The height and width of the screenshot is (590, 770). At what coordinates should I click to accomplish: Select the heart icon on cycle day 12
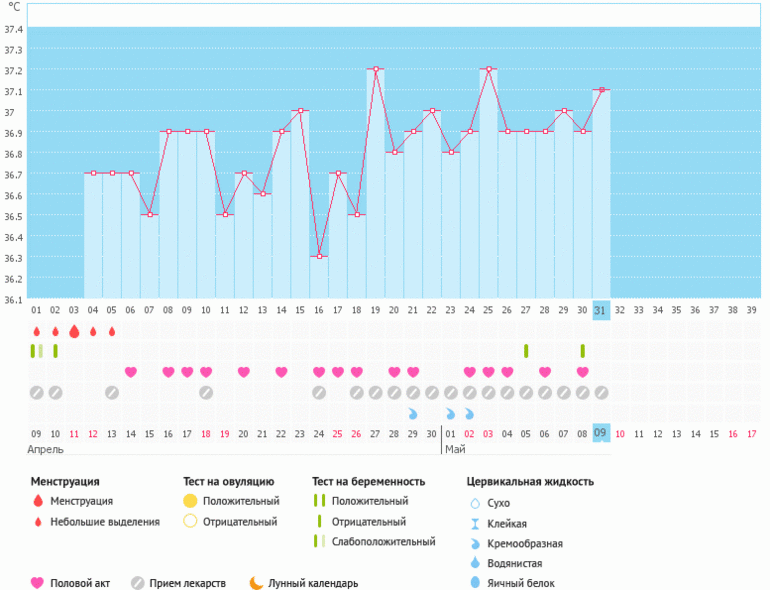(244, 372)
